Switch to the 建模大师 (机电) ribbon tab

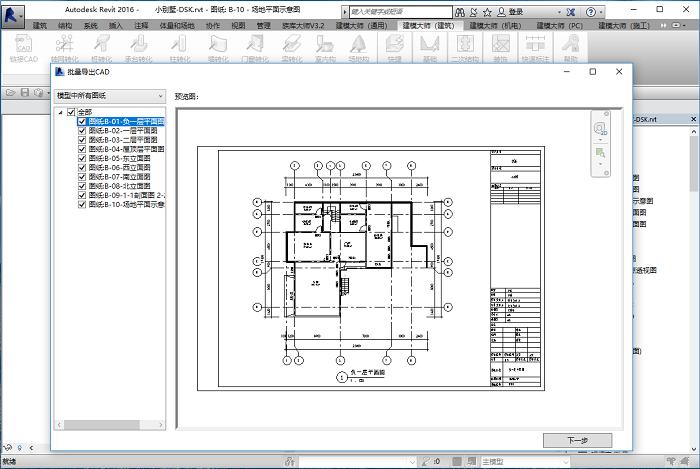point(496,26)
